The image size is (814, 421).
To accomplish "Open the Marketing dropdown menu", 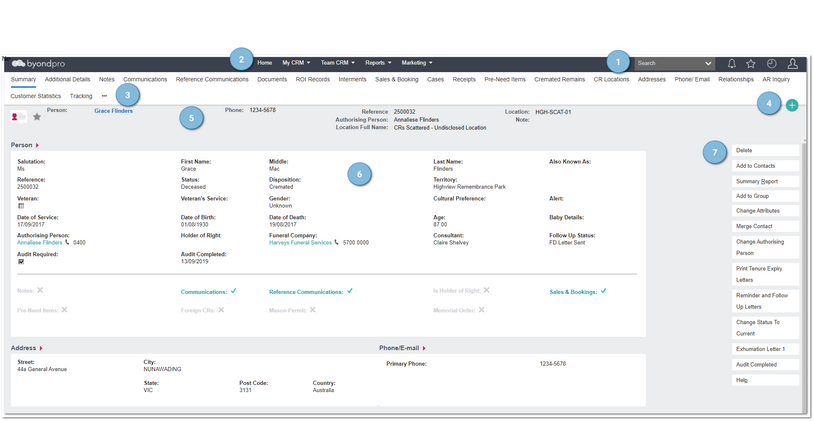I will pyautogui.click(x=417, y=63).
